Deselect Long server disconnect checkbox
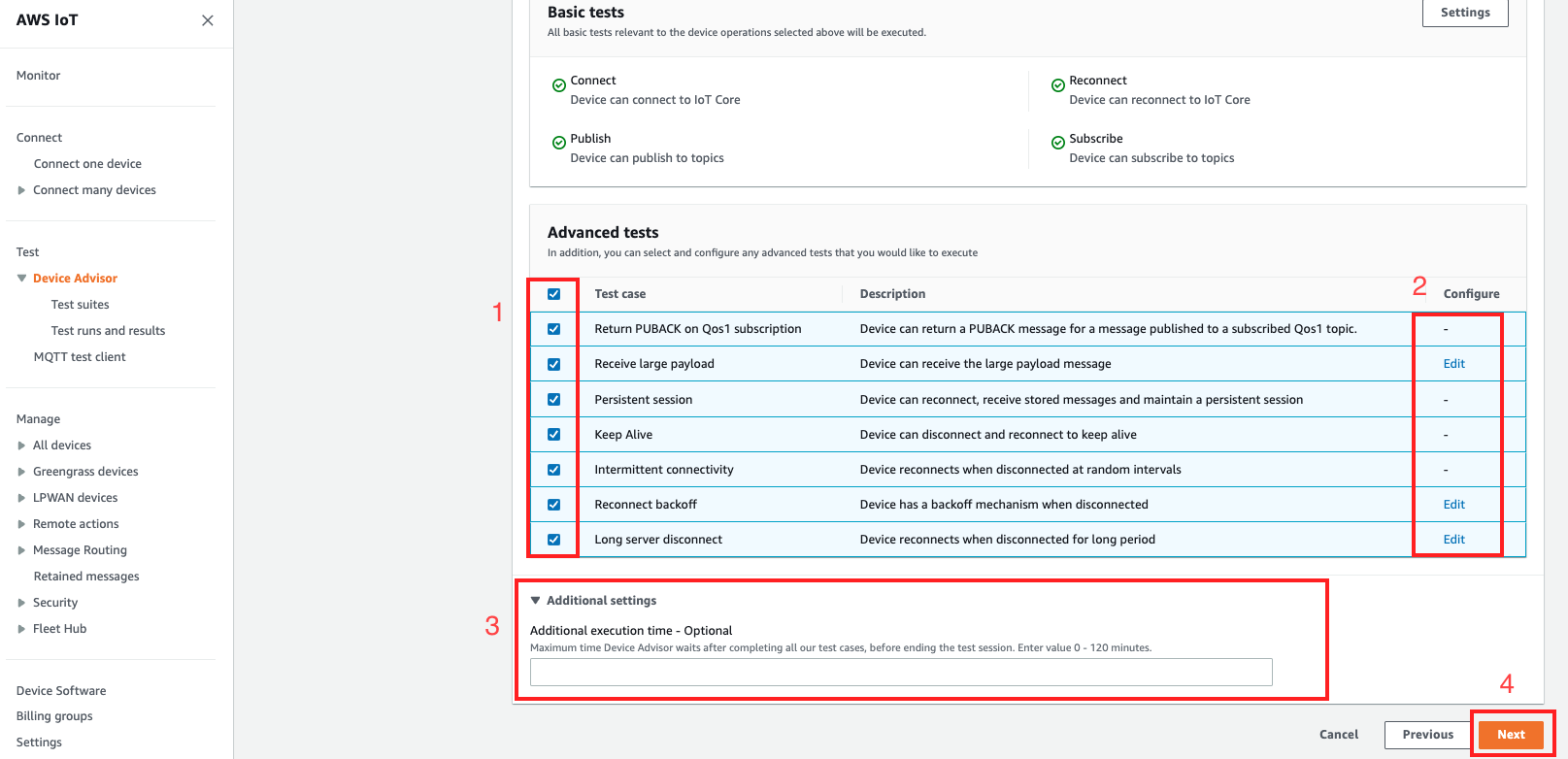Image resolution: width=1568 pixels, height=759 pixels. tap(553, 540)
